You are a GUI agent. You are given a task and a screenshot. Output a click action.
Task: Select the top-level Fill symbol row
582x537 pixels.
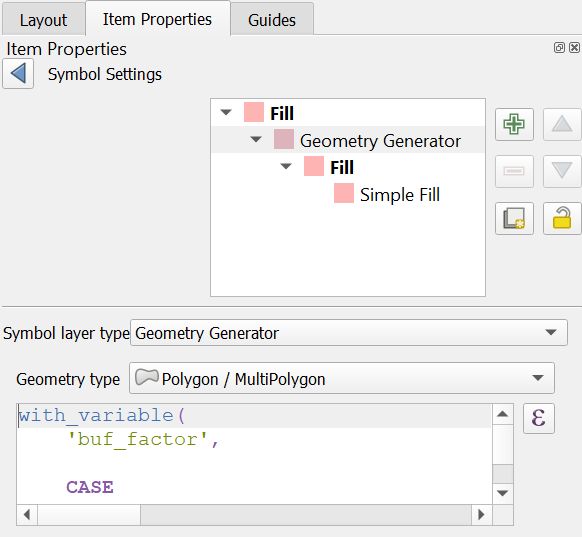[348, 113]
